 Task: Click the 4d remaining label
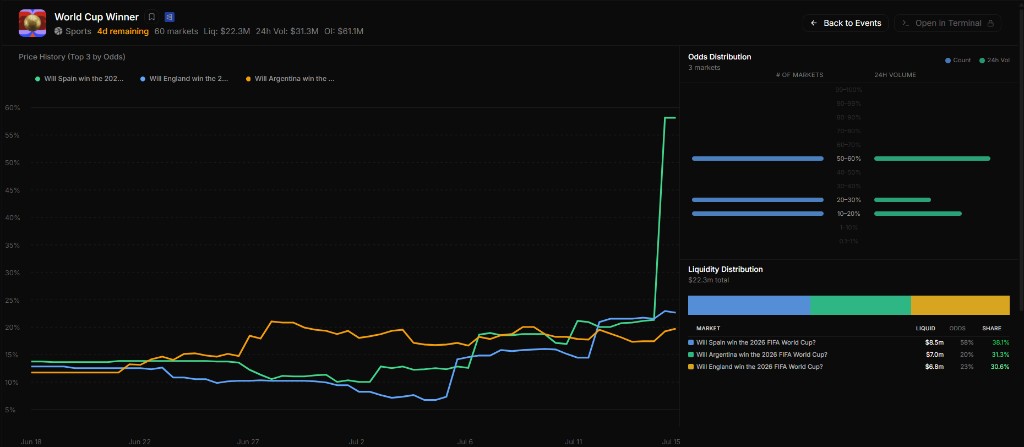[x=123, y=31]
